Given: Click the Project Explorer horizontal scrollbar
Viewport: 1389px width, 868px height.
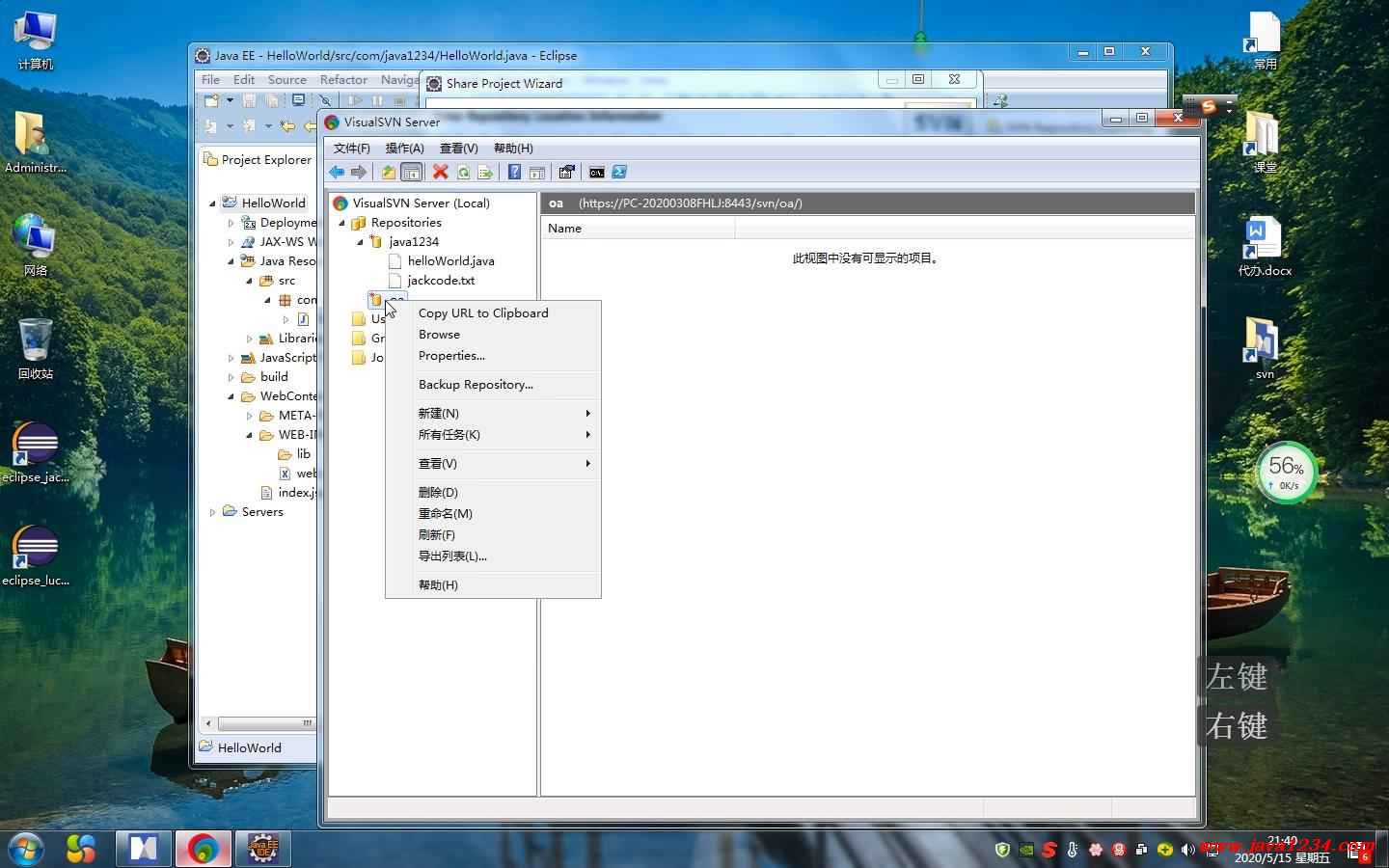Looking at the screenshot, I should (x=259, y=722).
